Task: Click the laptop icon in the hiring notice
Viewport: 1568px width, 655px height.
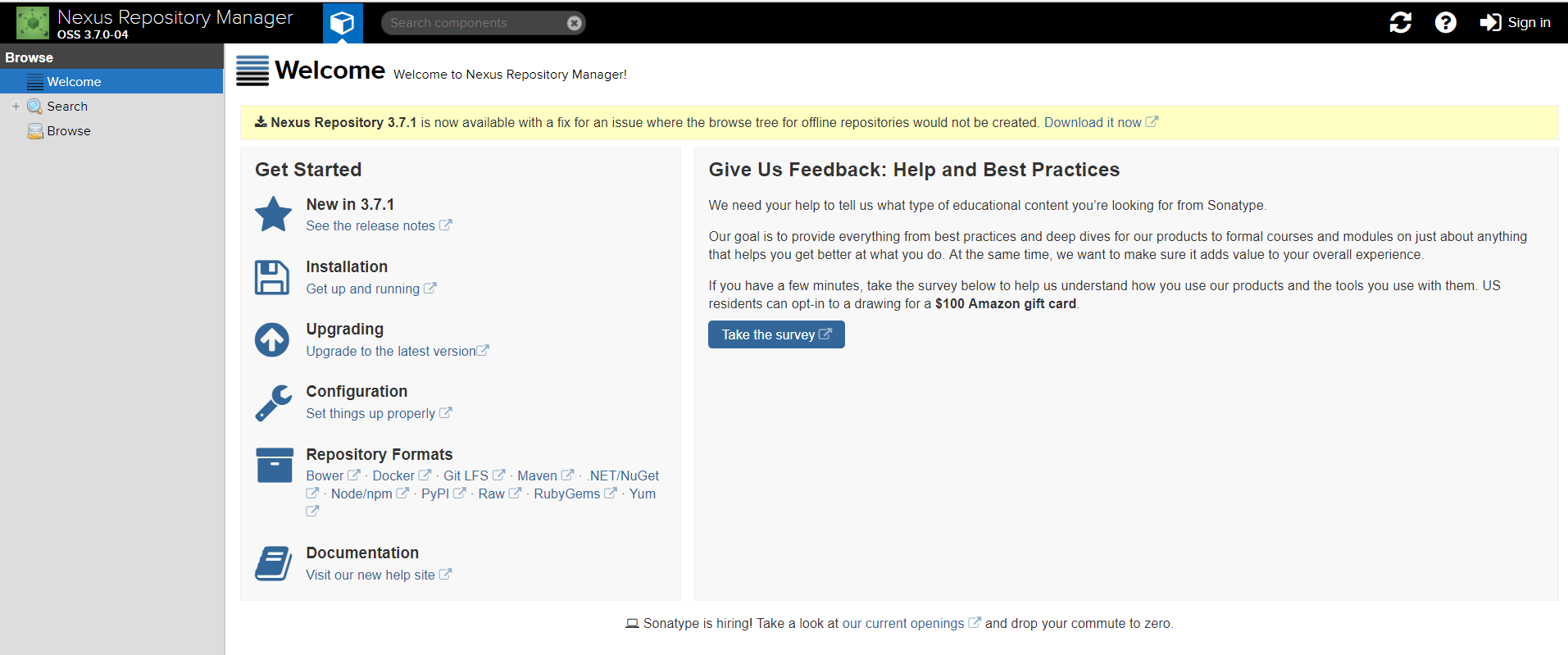Action: (632, 624)
